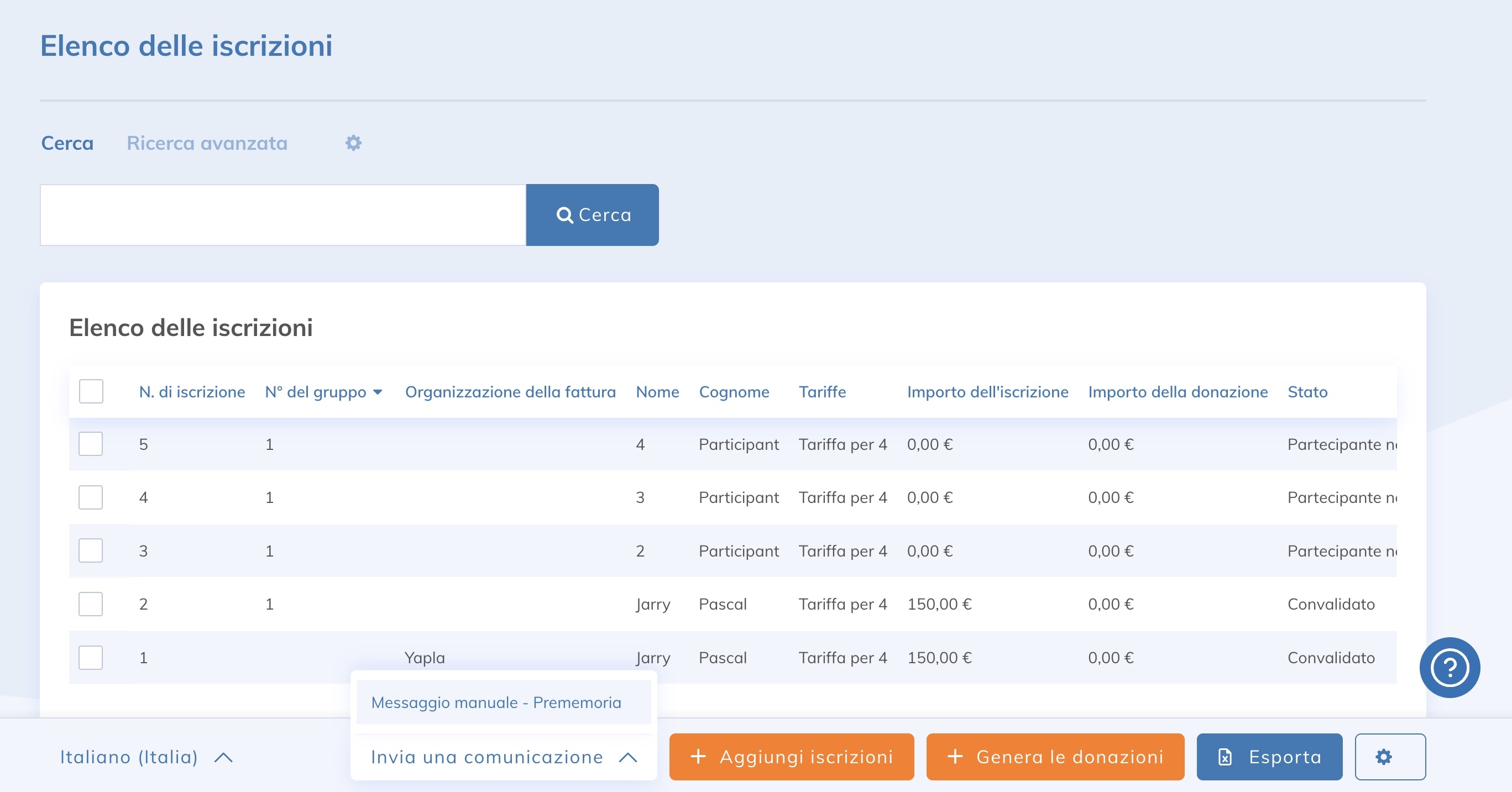This screenshot has width=1512, height=792.
Task: Click the Stato column header
Action: tap(1307, 392)
